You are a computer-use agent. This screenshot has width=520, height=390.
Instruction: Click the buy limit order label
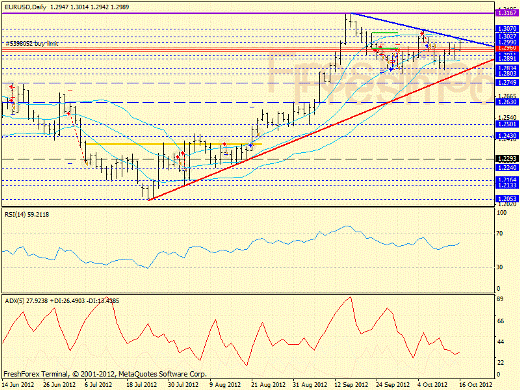(32, 43)
